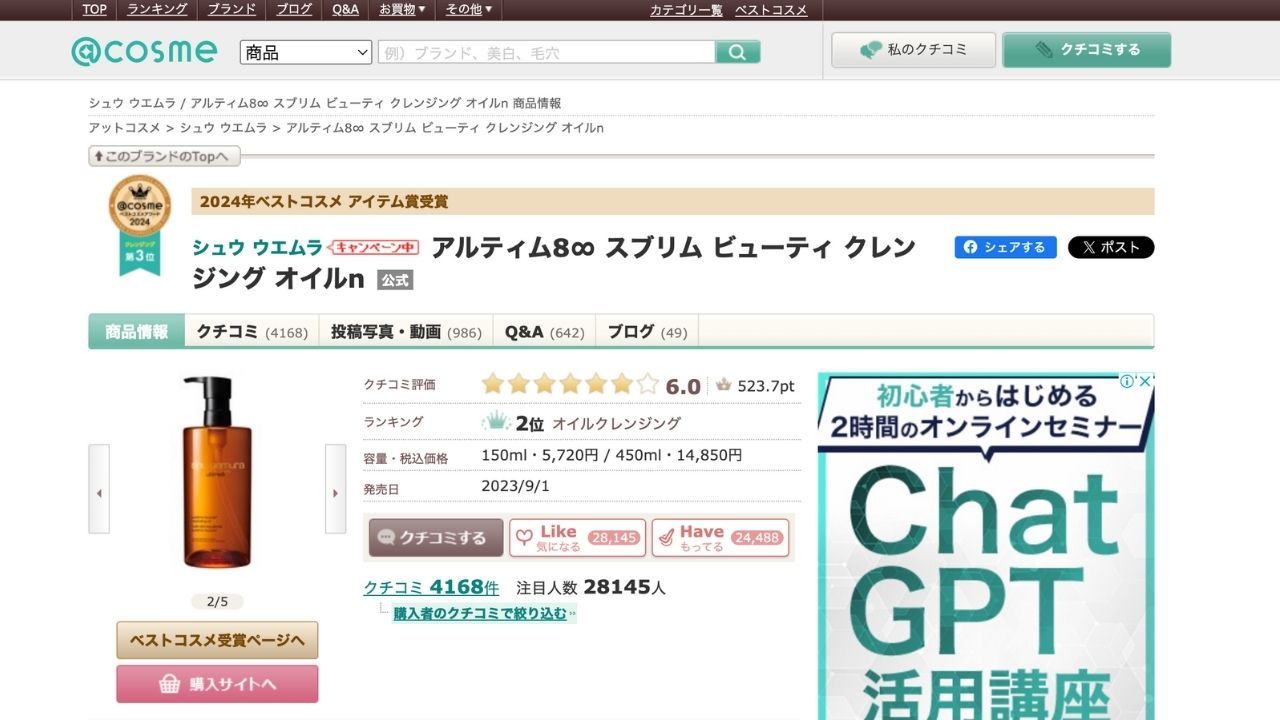The image size is (1280, 720).
Task: Click the crown icon next to 523.7pt
Action: point(724,385)
